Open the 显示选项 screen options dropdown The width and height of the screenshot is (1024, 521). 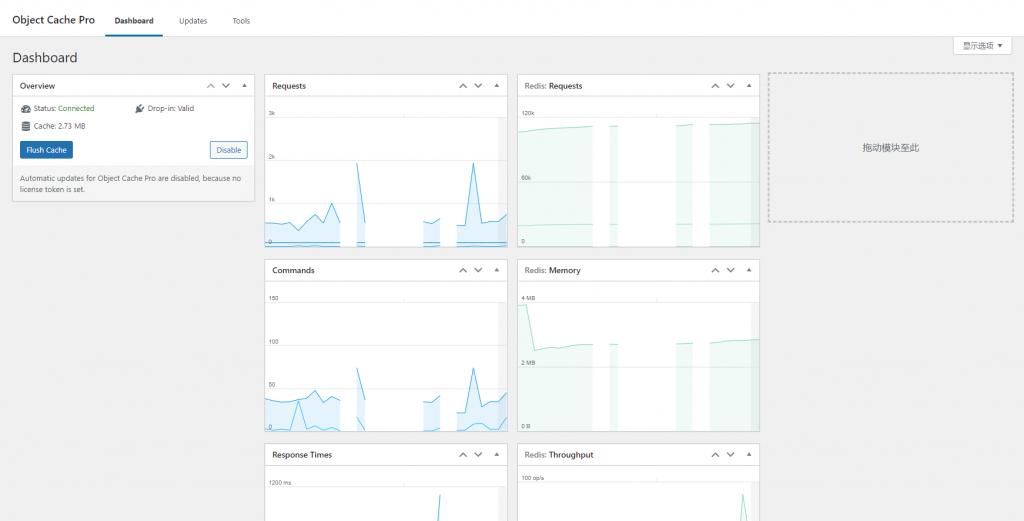tap(982, 46)
